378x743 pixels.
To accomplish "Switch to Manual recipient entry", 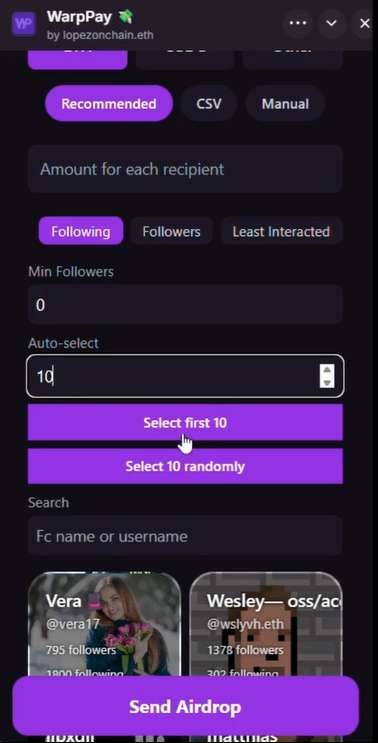I will coord(285,104).
